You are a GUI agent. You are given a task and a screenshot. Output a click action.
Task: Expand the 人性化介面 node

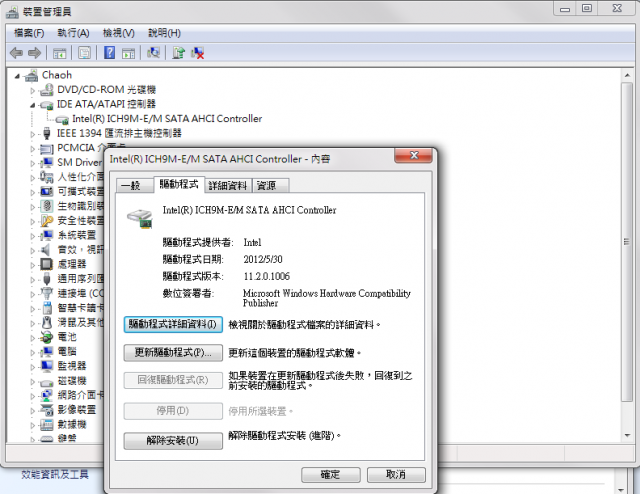point(33,178)
